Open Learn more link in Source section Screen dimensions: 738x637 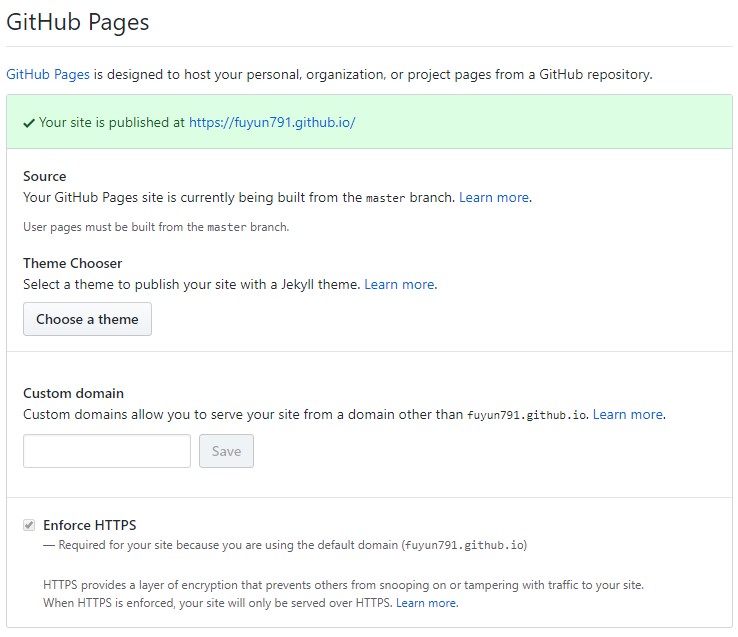point(494,197)
